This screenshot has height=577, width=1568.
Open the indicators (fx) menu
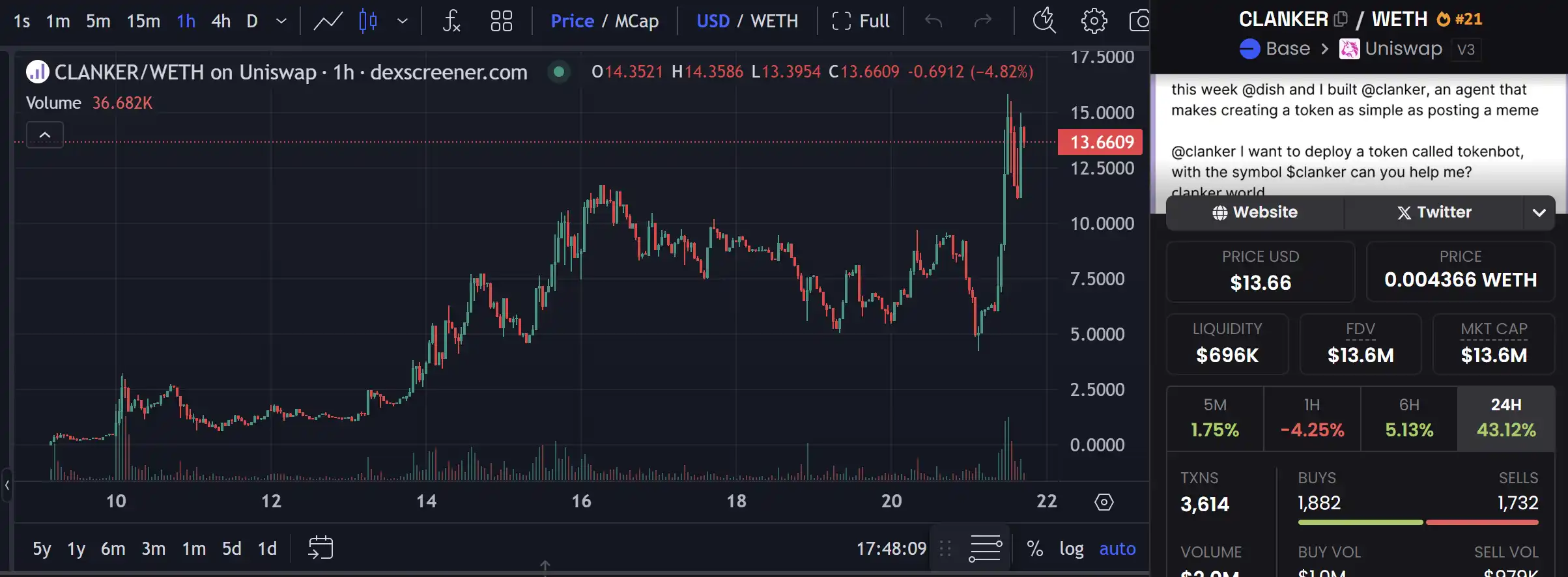click(x=451, y=21)
